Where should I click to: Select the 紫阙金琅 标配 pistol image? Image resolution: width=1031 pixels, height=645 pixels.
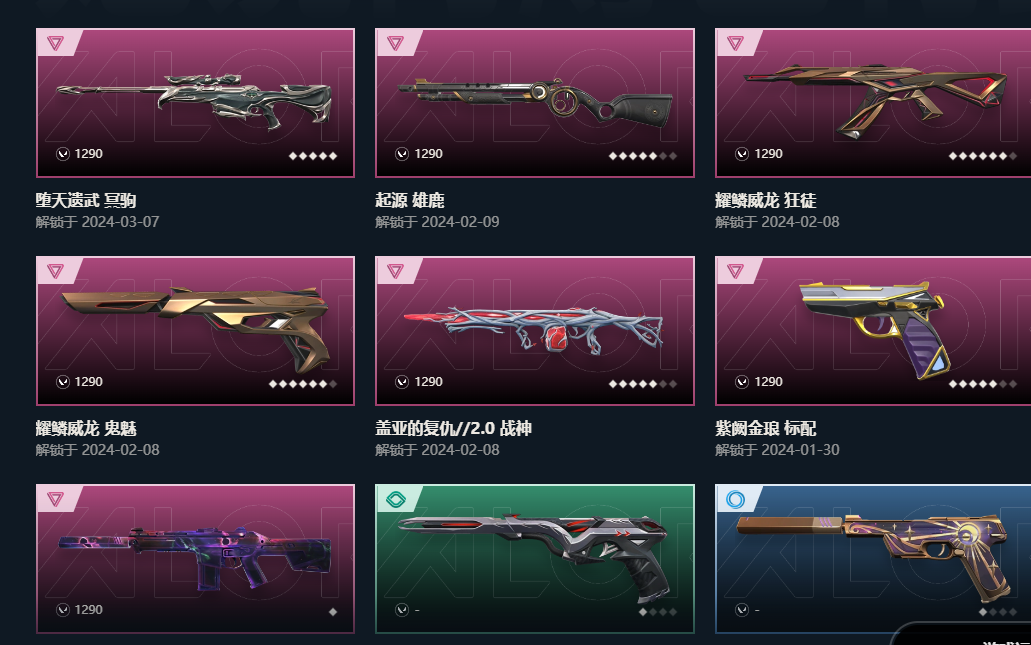[873, 331]
